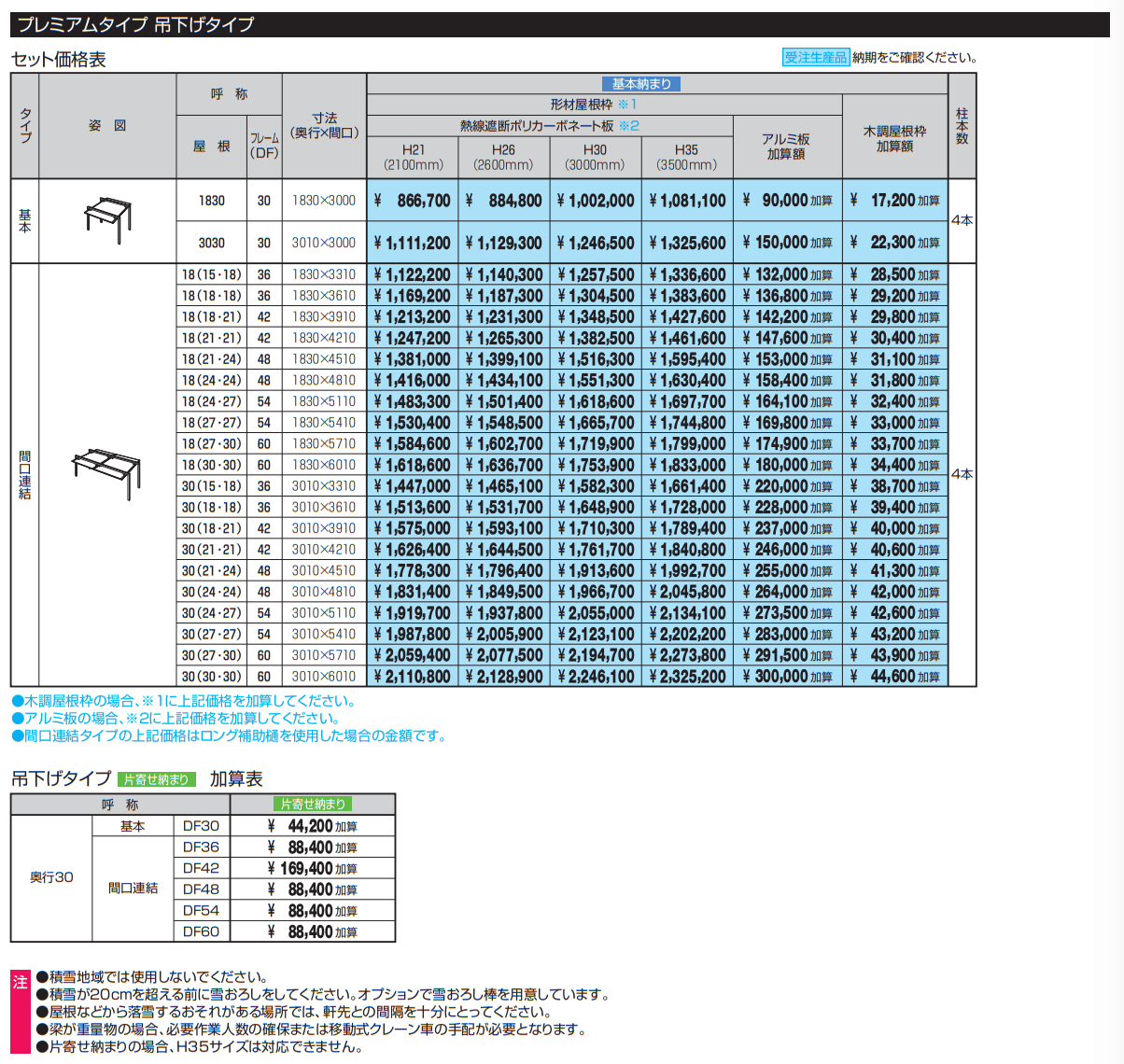Viewport: 1124px width, 1064px height.
Task: Click the green 片寄せ納まり badge in the addition table header
Action: click(x=313, y=804)
